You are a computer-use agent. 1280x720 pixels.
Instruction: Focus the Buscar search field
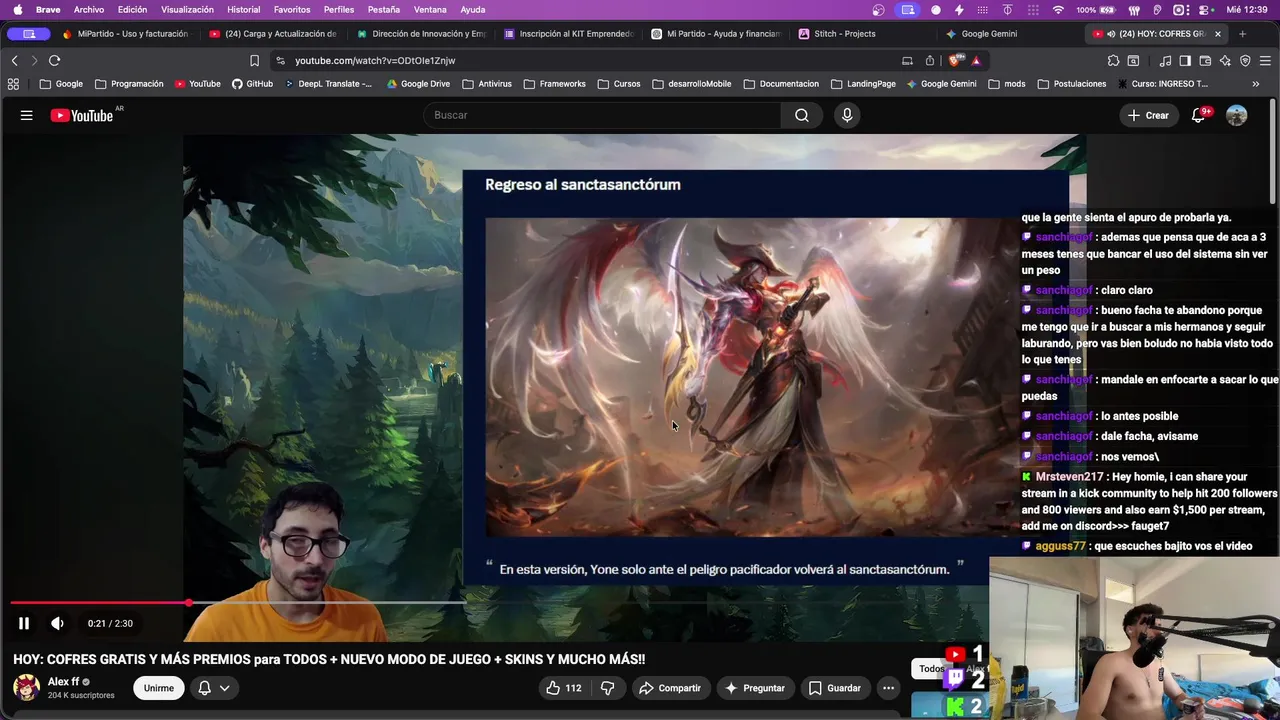(602, 115)
